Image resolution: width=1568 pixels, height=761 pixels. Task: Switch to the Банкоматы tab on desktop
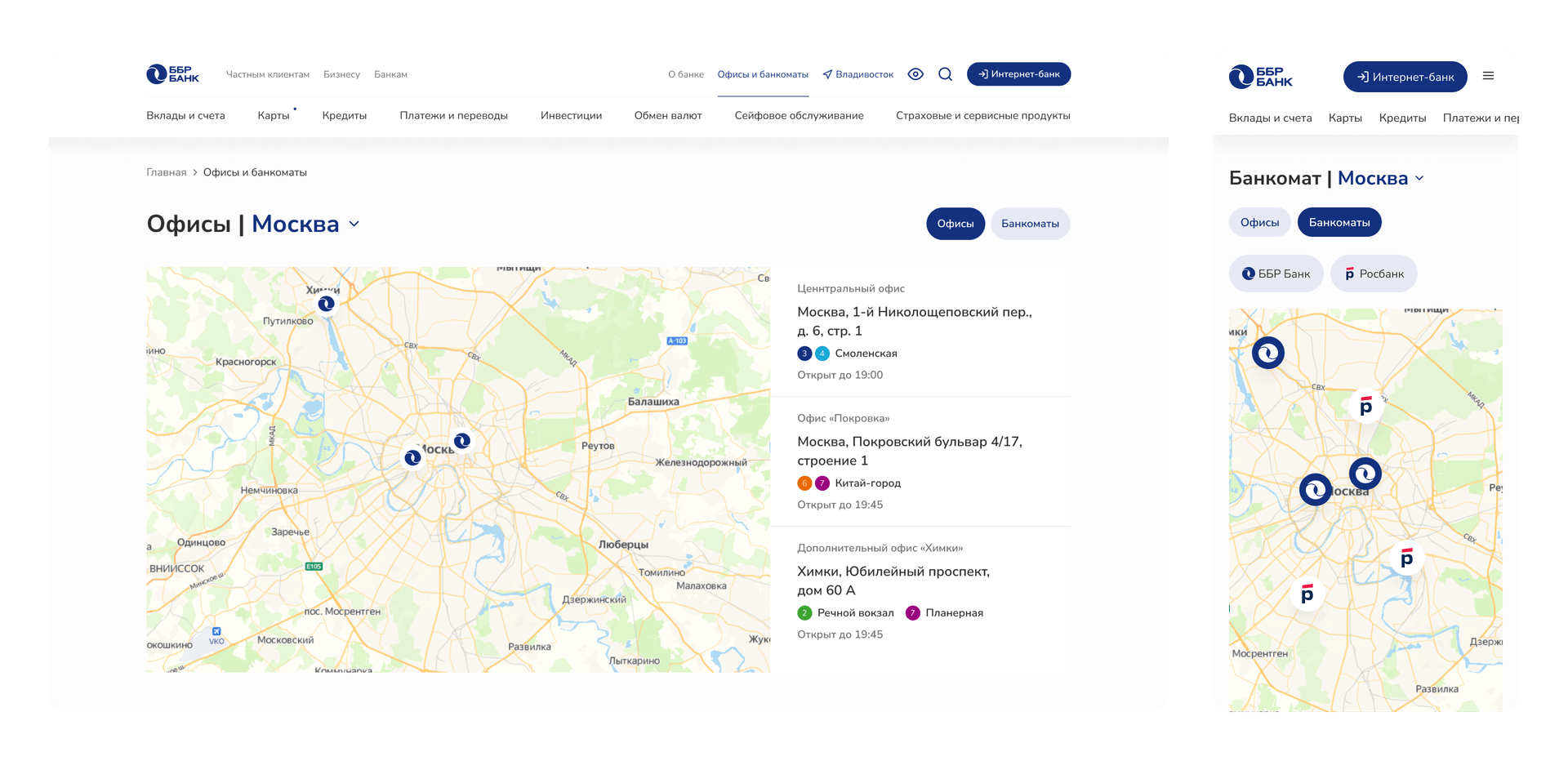pos(1030,224)
